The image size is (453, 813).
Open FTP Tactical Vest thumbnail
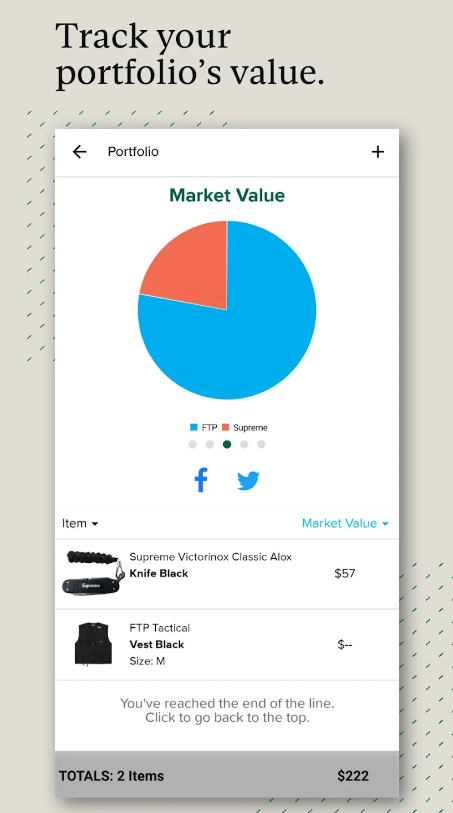[x=93, y=644]
